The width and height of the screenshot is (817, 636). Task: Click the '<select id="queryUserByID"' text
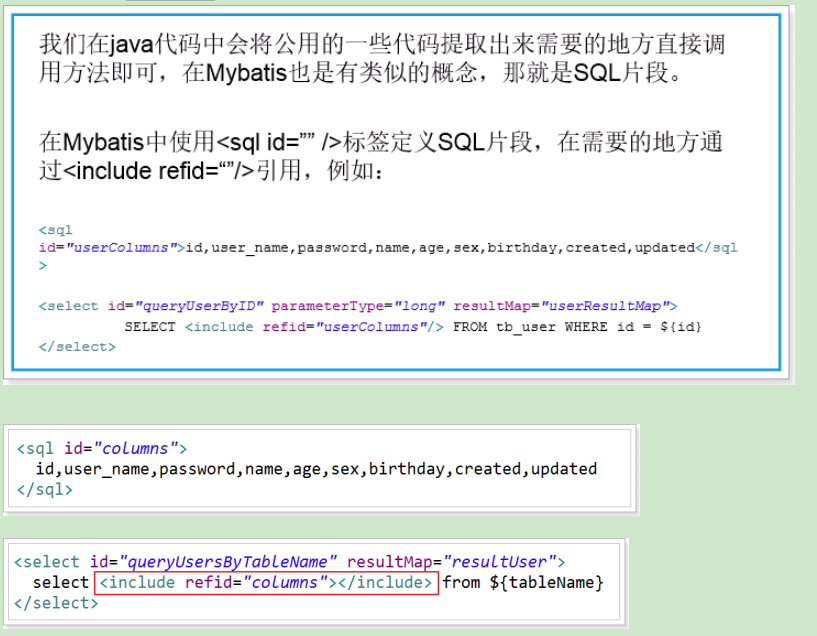[x=151, y=306]
